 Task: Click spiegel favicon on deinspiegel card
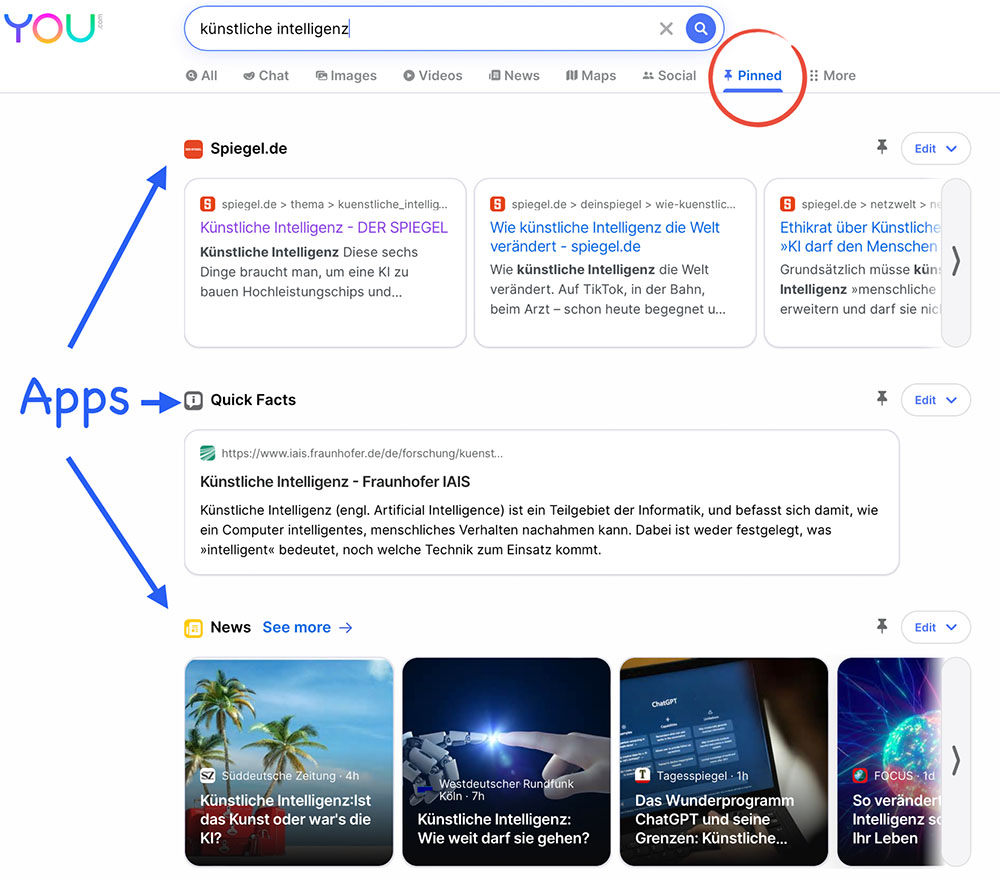(x=497, y=204)
